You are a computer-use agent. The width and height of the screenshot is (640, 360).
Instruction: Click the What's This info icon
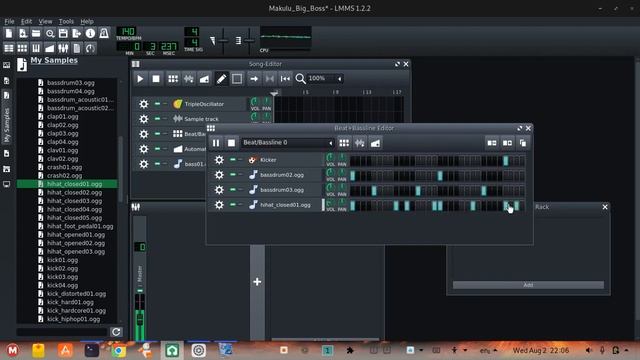tap(90, 33)
